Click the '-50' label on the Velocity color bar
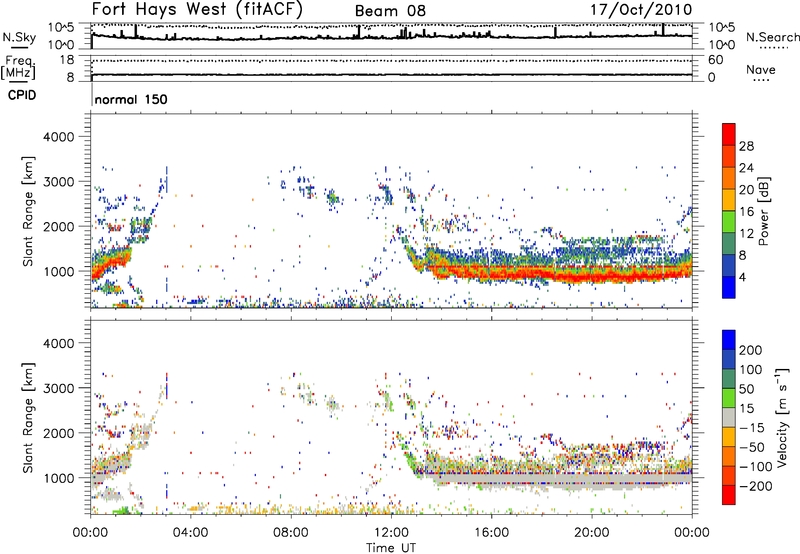Screen dimensions: 800x554 pyautogui.click(x=752, y=447)
